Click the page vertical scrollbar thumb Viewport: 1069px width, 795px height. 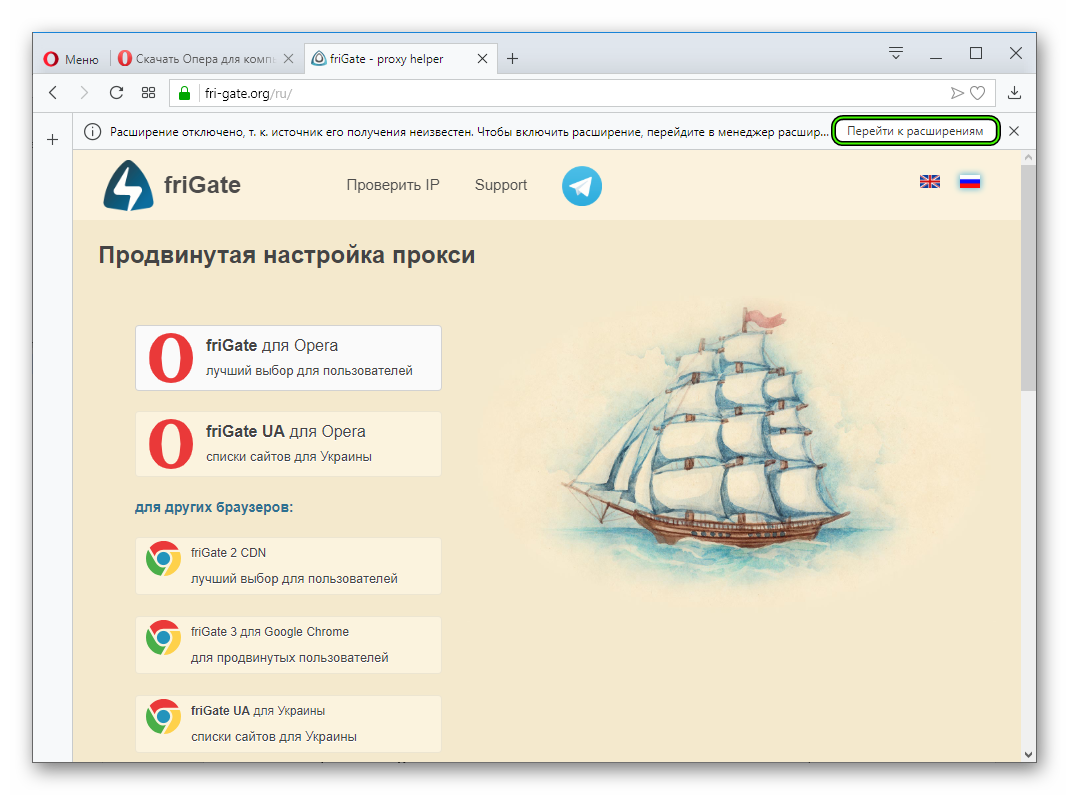click(x=1028, y=276)
